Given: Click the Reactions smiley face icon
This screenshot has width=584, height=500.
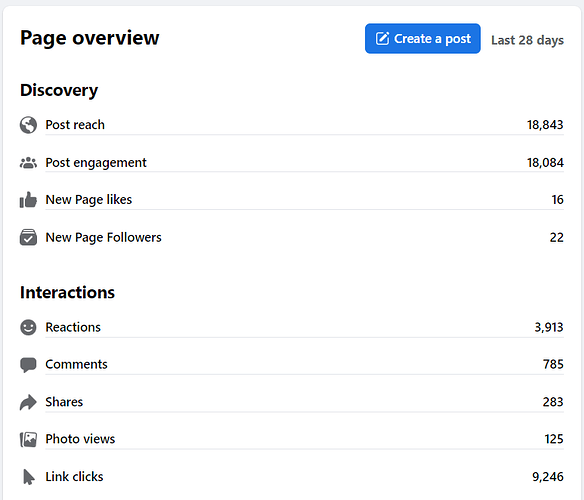Looking at the screenshot, I should tap(28, 327).
